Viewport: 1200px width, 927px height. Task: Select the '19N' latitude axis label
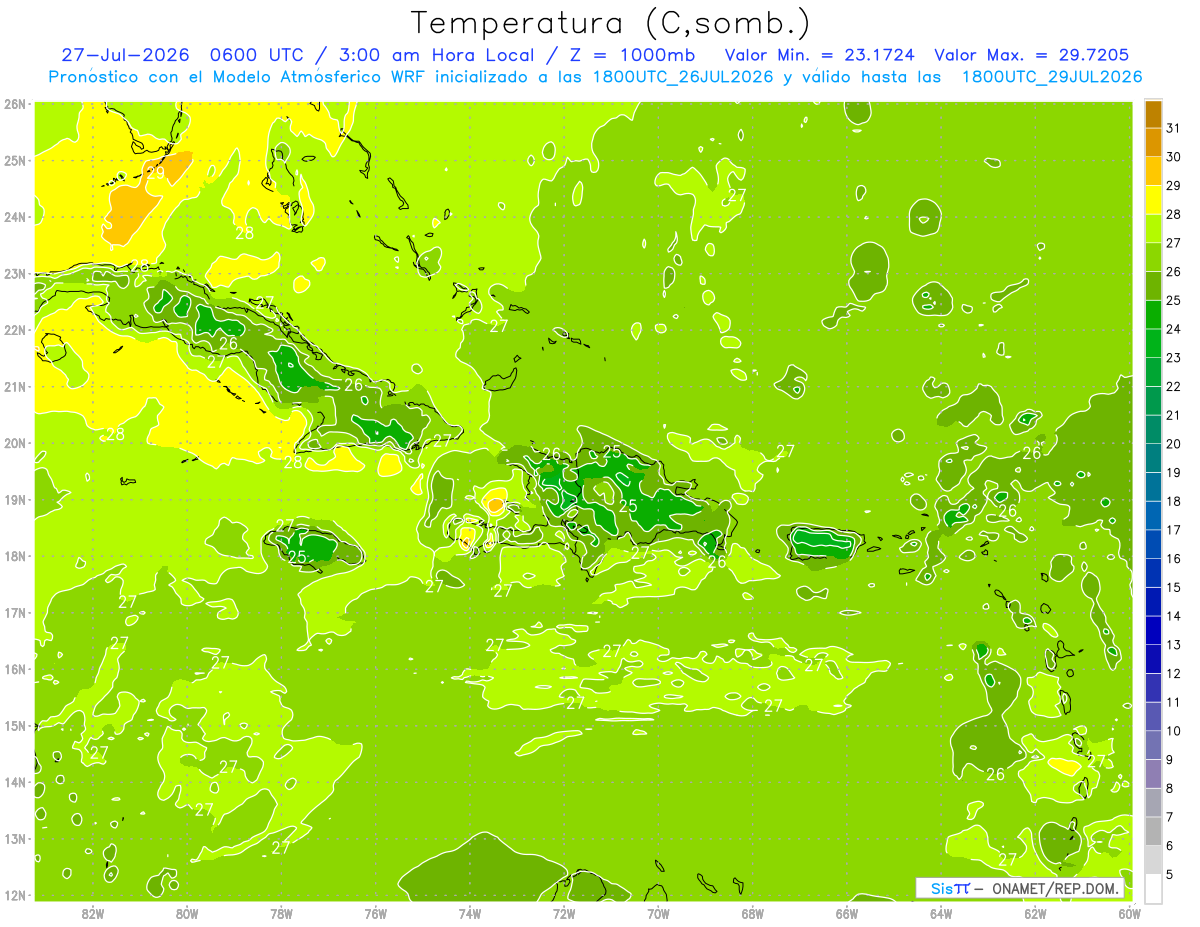point(15,499)
